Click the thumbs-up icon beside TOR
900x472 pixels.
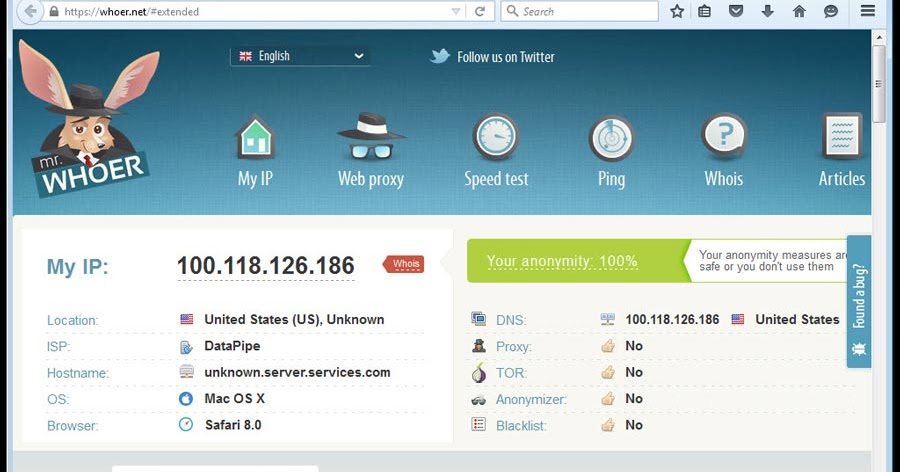tap(608, 372)
